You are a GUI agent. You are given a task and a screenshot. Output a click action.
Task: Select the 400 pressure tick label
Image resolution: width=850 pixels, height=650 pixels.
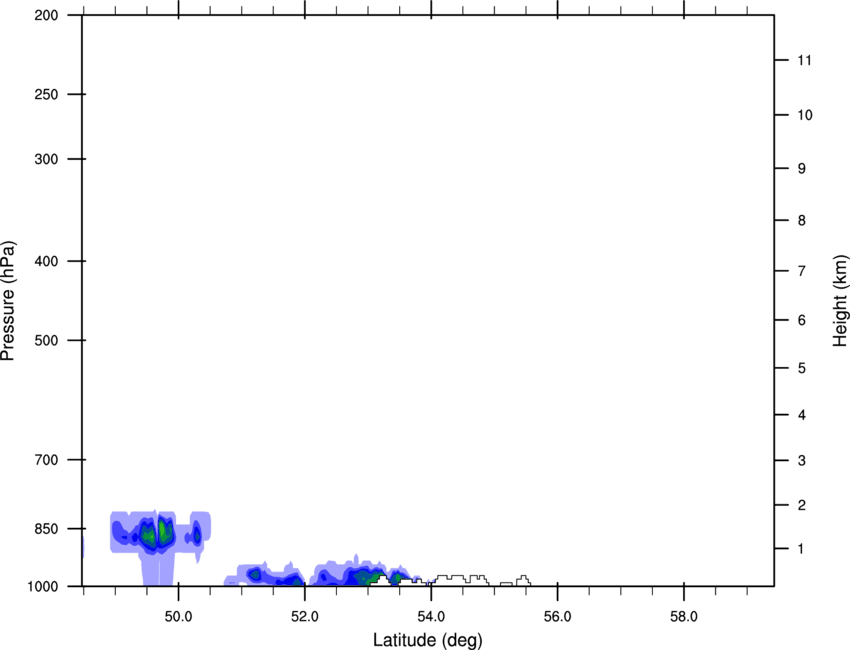[x=46, y=261]
